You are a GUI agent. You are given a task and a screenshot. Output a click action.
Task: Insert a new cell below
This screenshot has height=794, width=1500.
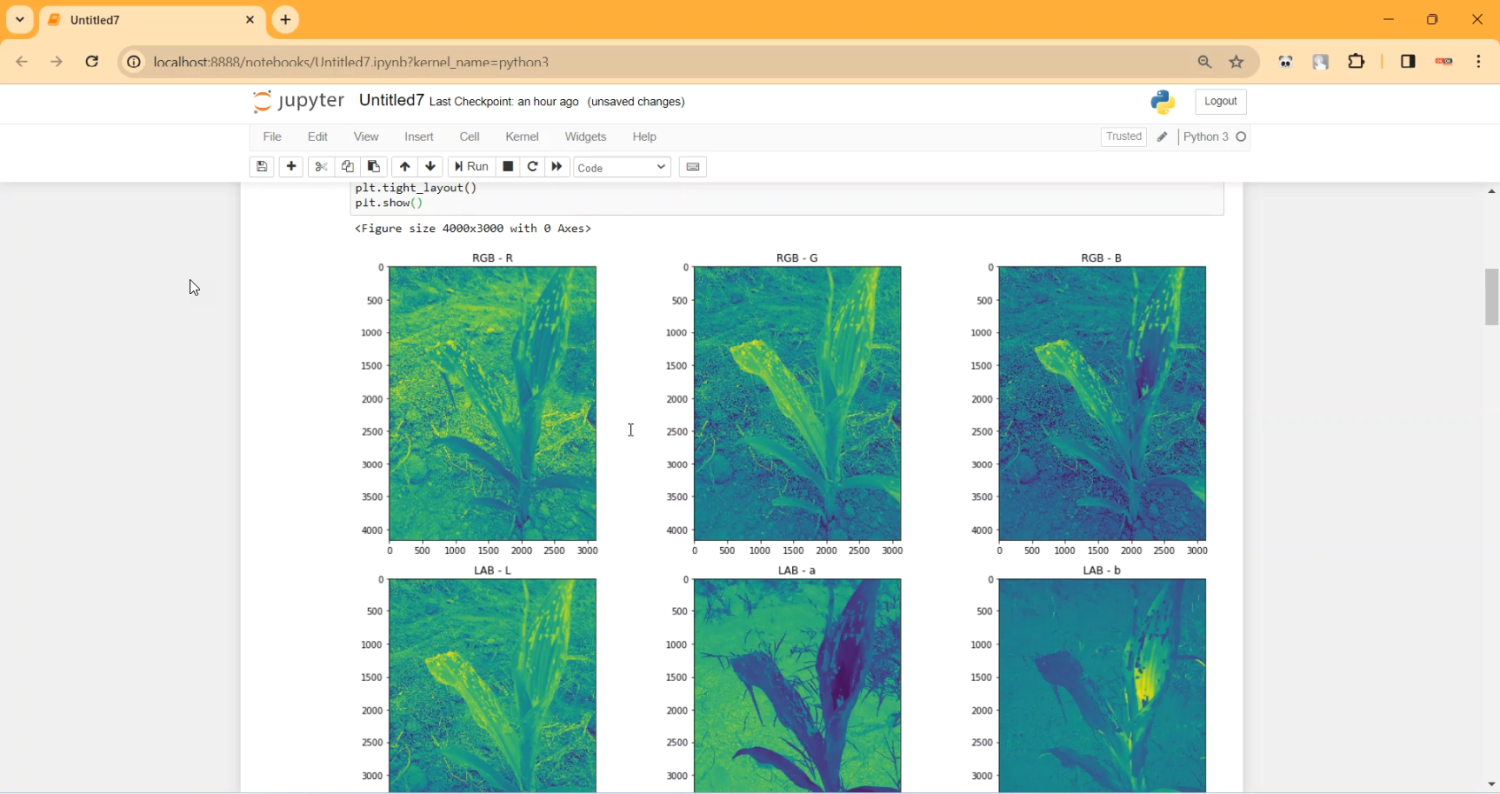point(291,166)
